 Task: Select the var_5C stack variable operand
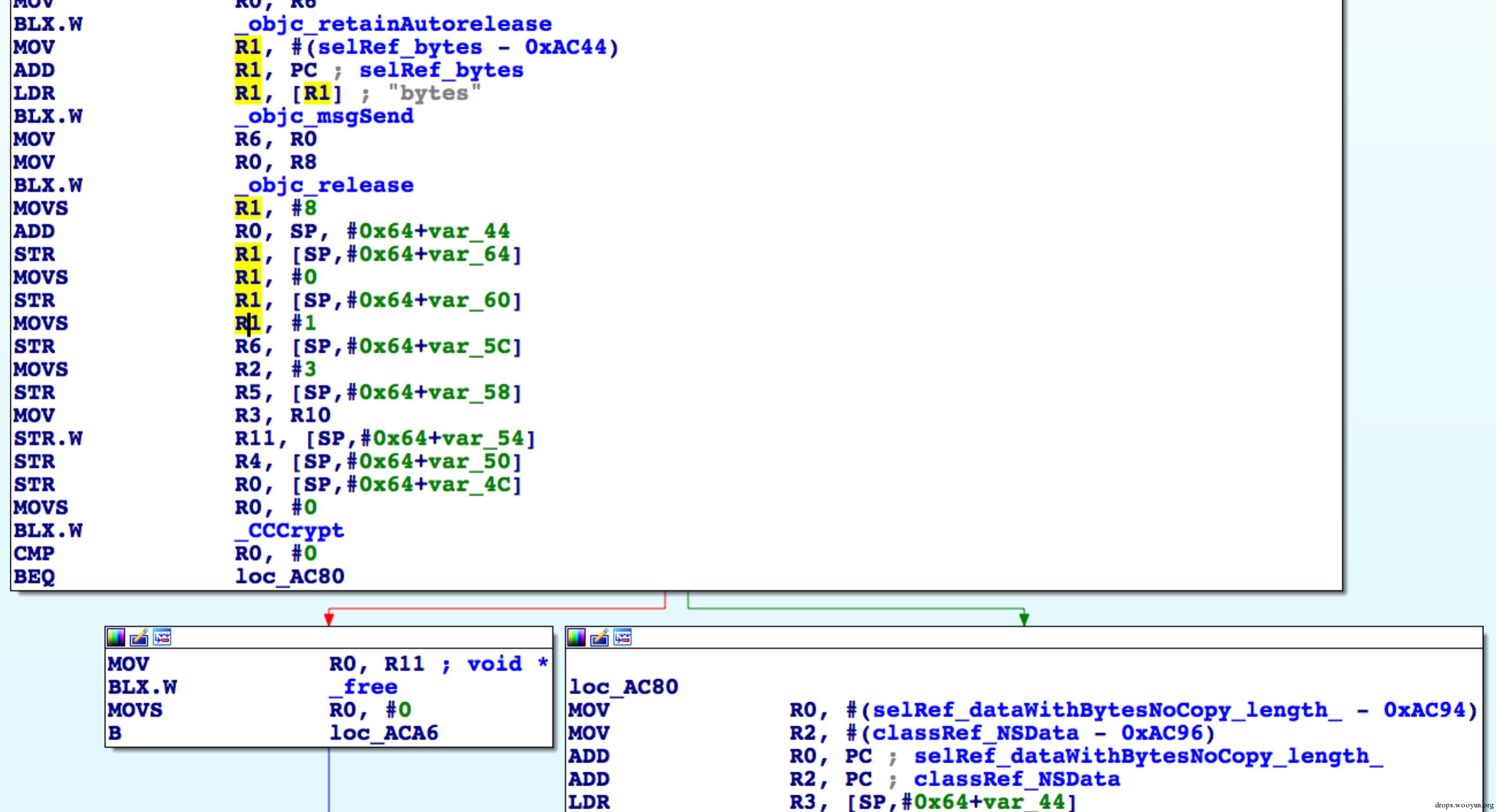tap(470, 347)
